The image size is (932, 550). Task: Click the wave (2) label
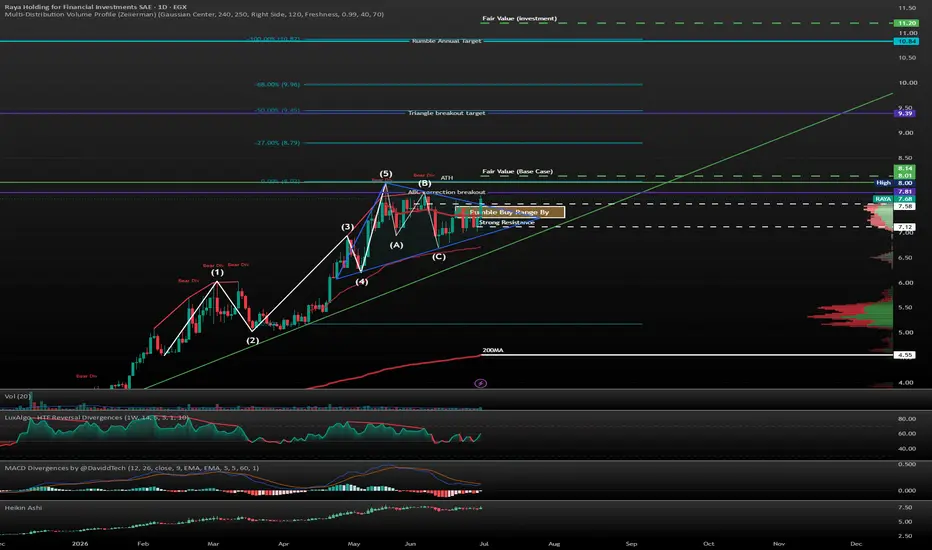click(x=253, y=340)
